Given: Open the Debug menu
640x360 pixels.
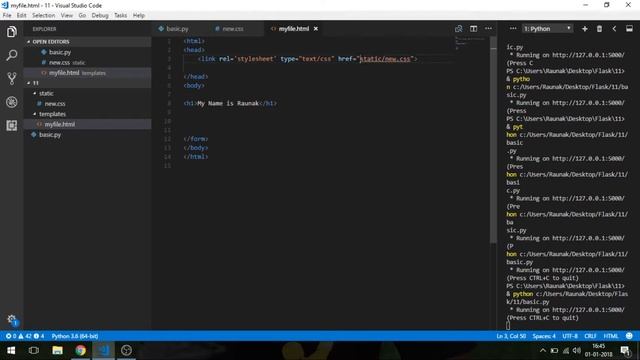Looking at the screenshot, I should point(100,15).
